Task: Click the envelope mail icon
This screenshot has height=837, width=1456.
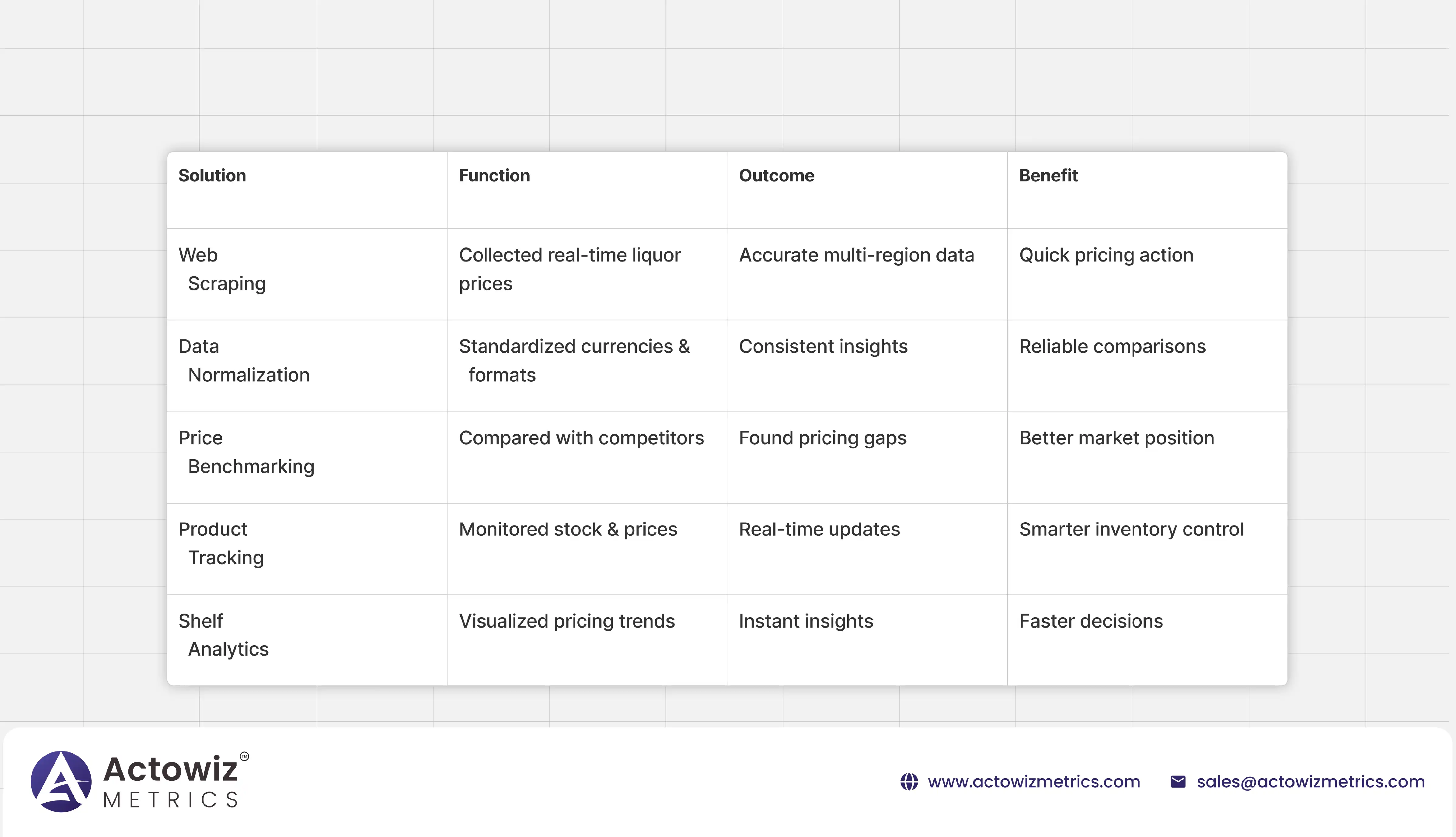Action: (x=1177, y=782)
